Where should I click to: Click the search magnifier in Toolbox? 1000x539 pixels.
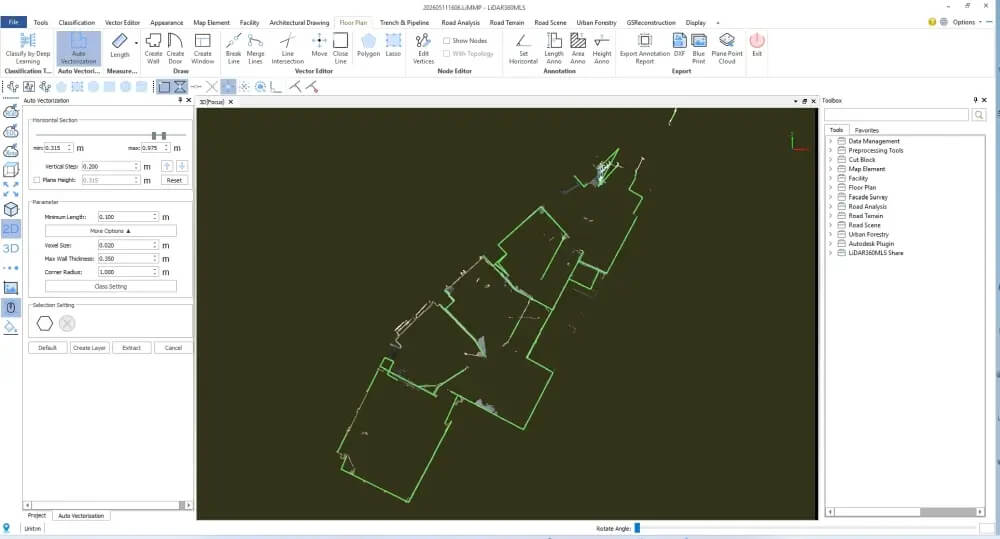tap(978, 115)
